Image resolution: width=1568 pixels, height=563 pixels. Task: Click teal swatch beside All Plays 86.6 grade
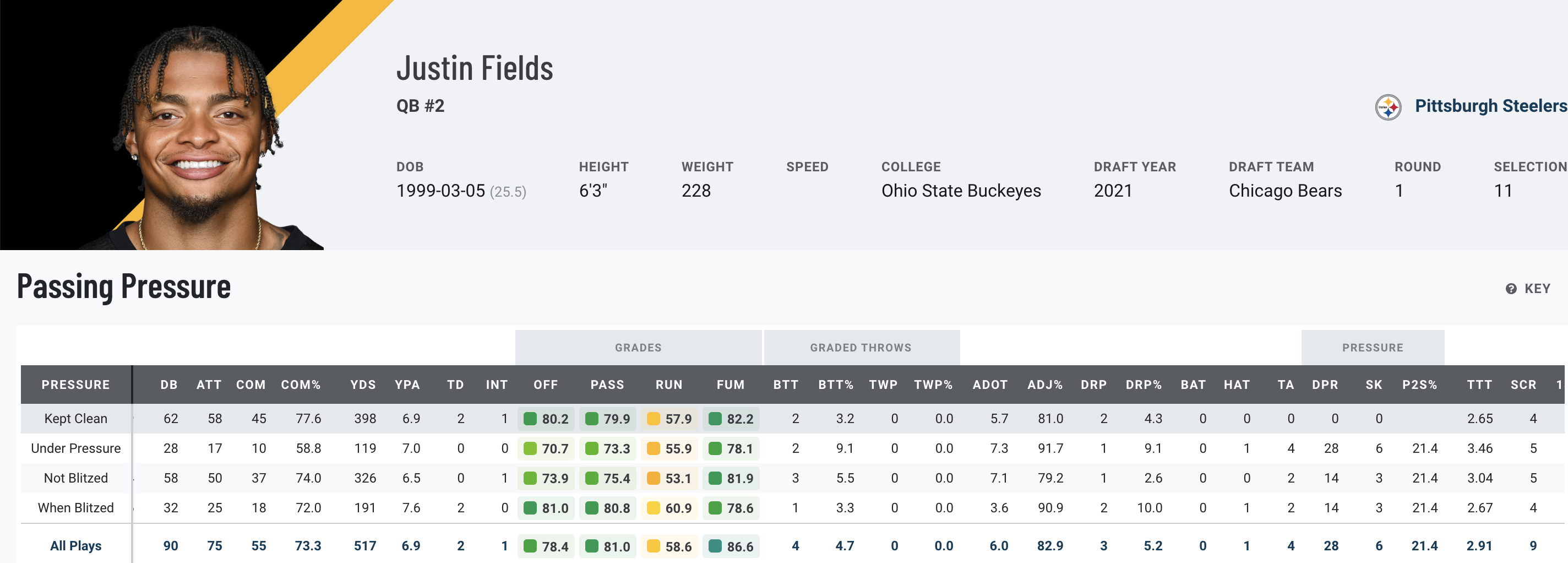(715, 546)
